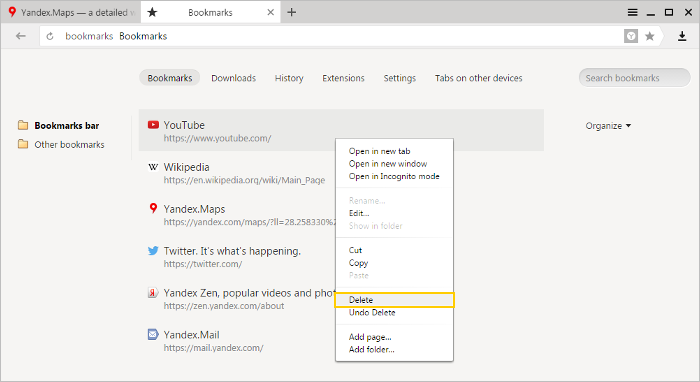Click the Yandex Zen favicon
This screenshot has width=700, height=382.
click(x=153, y=293)
